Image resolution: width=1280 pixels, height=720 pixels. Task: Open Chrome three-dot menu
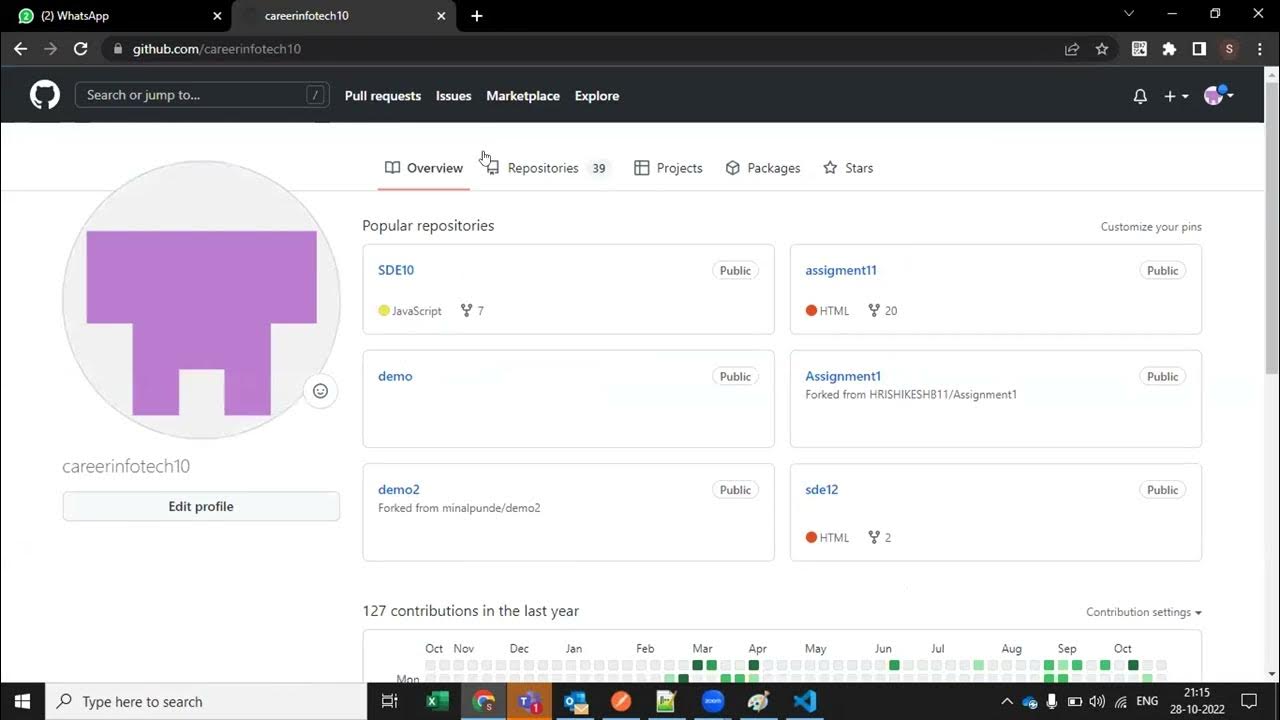coord(1259,48)
